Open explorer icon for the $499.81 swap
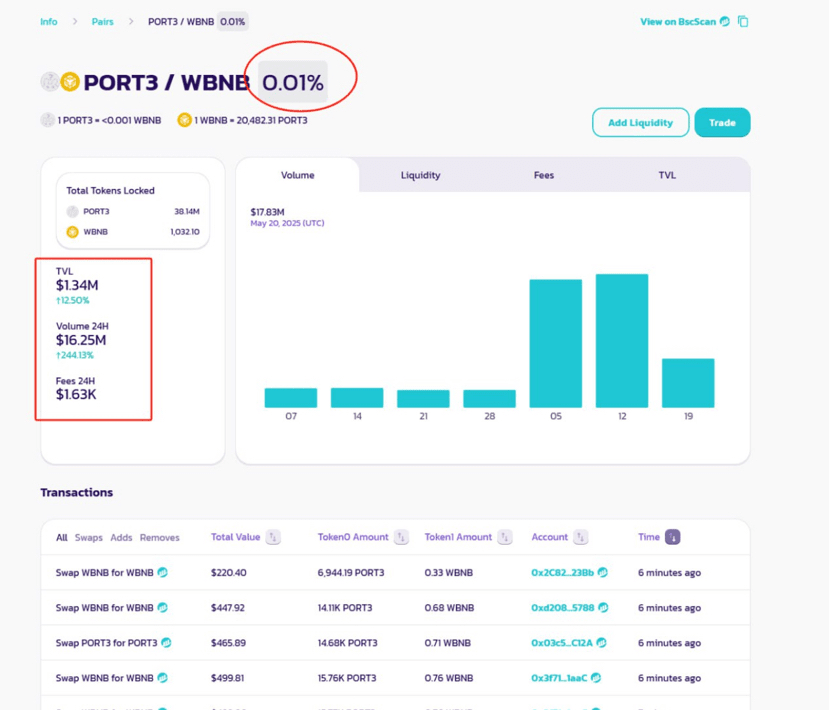The image size is (829, 710). tap(163, 678)
